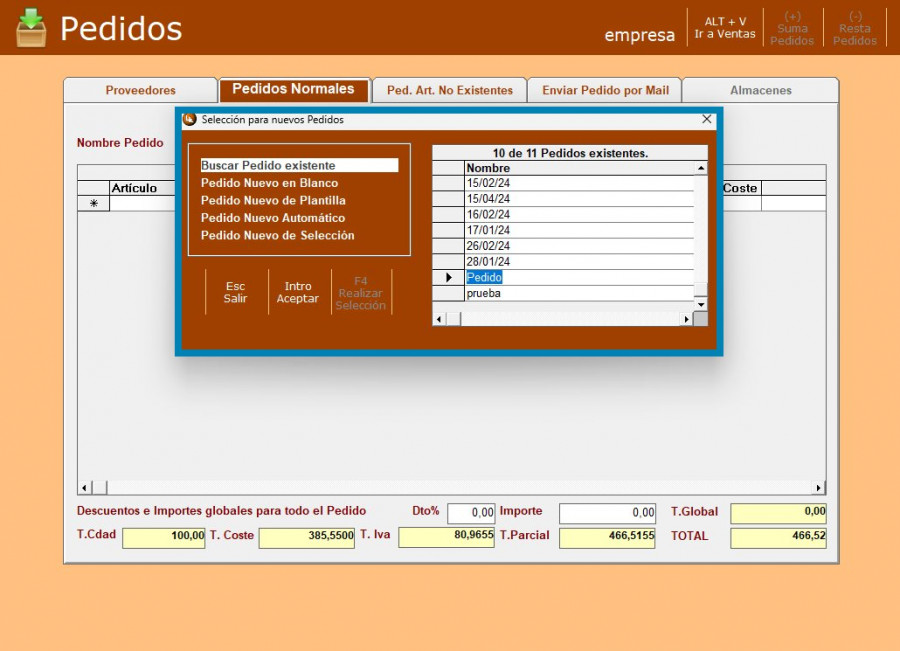The image size is (900, 651).
Task: Click Esc Salir button
Action: [x=236, y=292]
